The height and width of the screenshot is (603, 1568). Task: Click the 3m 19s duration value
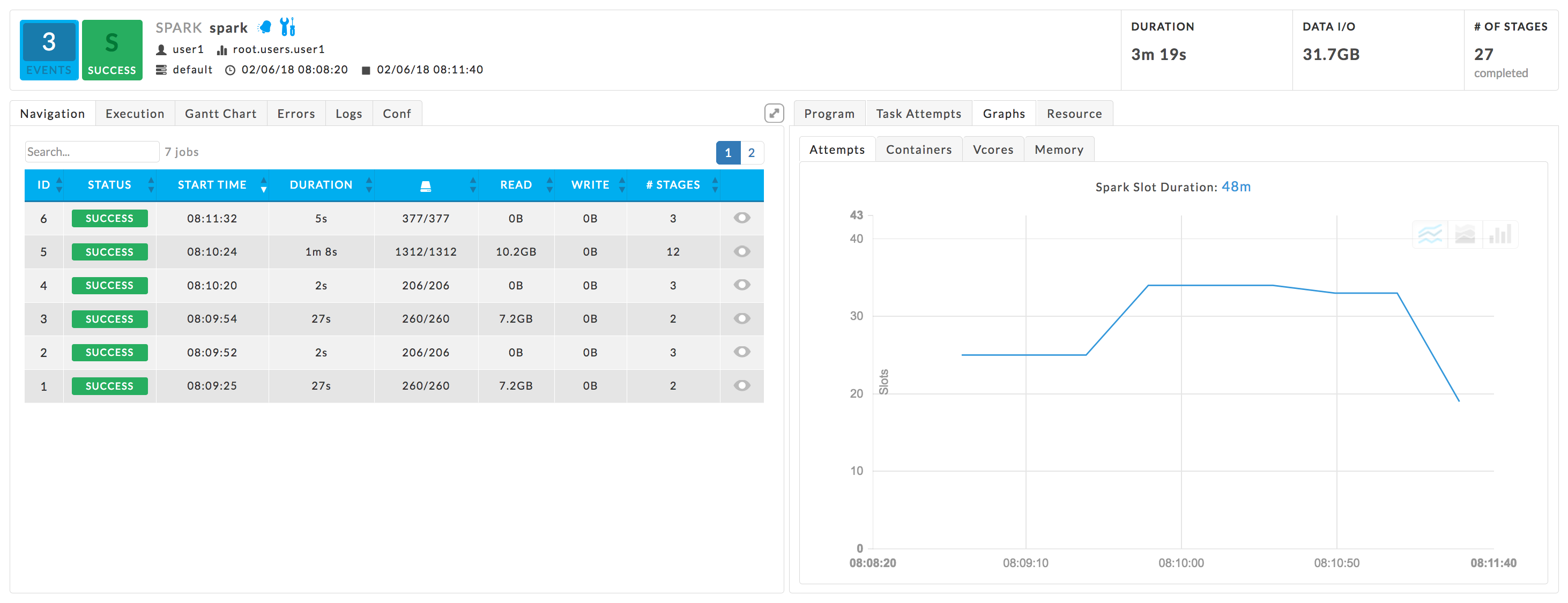(1158, 55)
